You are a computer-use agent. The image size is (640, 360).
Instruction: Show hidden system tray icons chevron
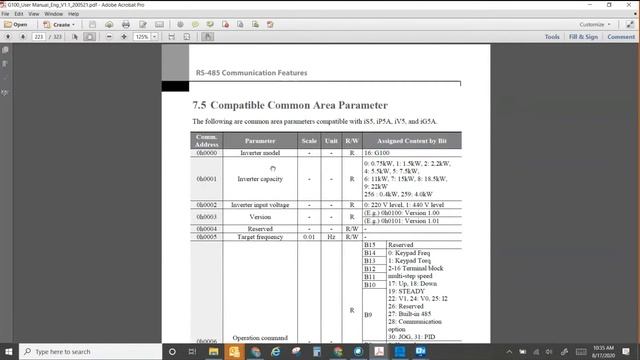[509, 351]
